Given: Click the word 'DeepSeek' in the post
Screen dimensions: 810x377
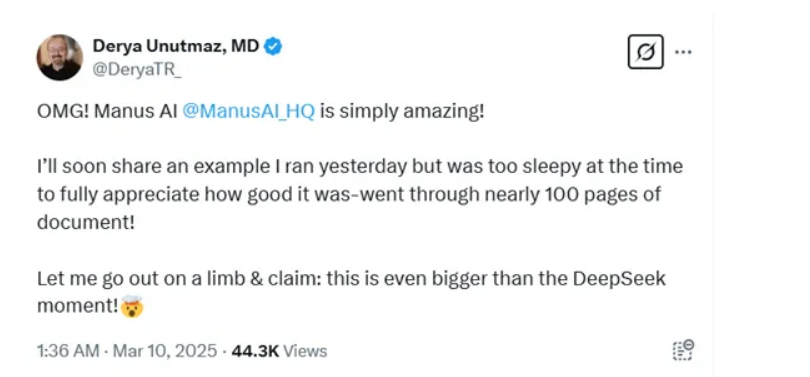Looking at the screenshot, I should coord(619,279).
